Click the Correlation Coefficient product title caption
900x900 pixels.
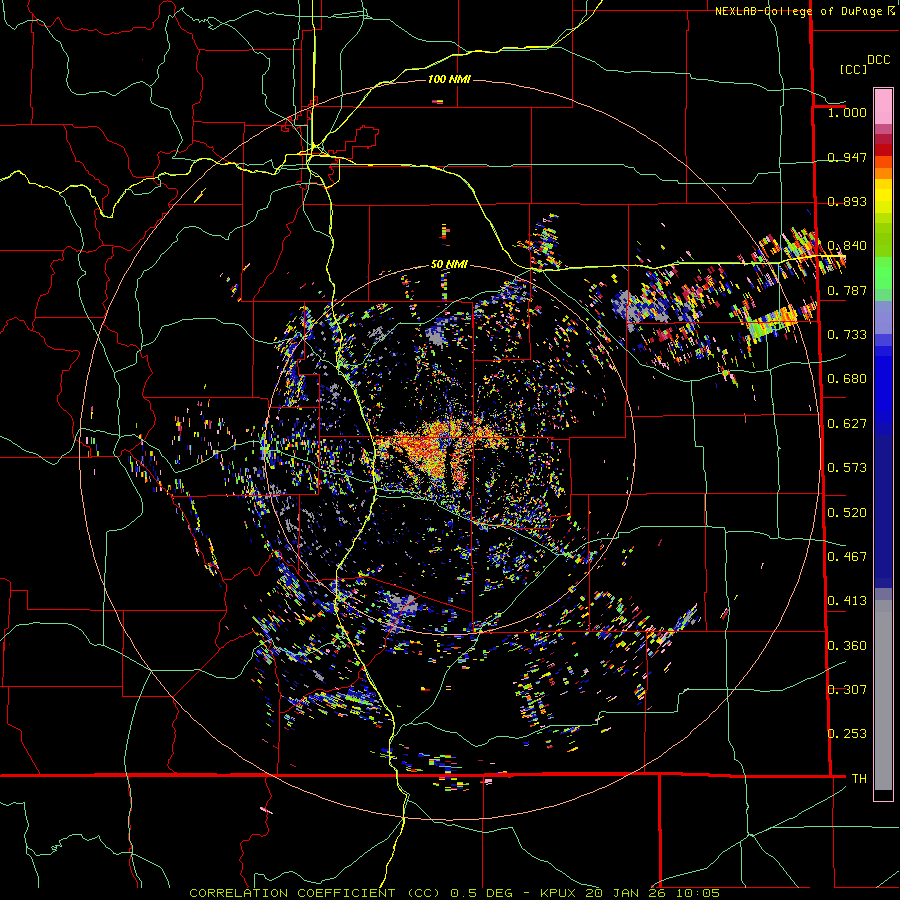click(454, 893)
